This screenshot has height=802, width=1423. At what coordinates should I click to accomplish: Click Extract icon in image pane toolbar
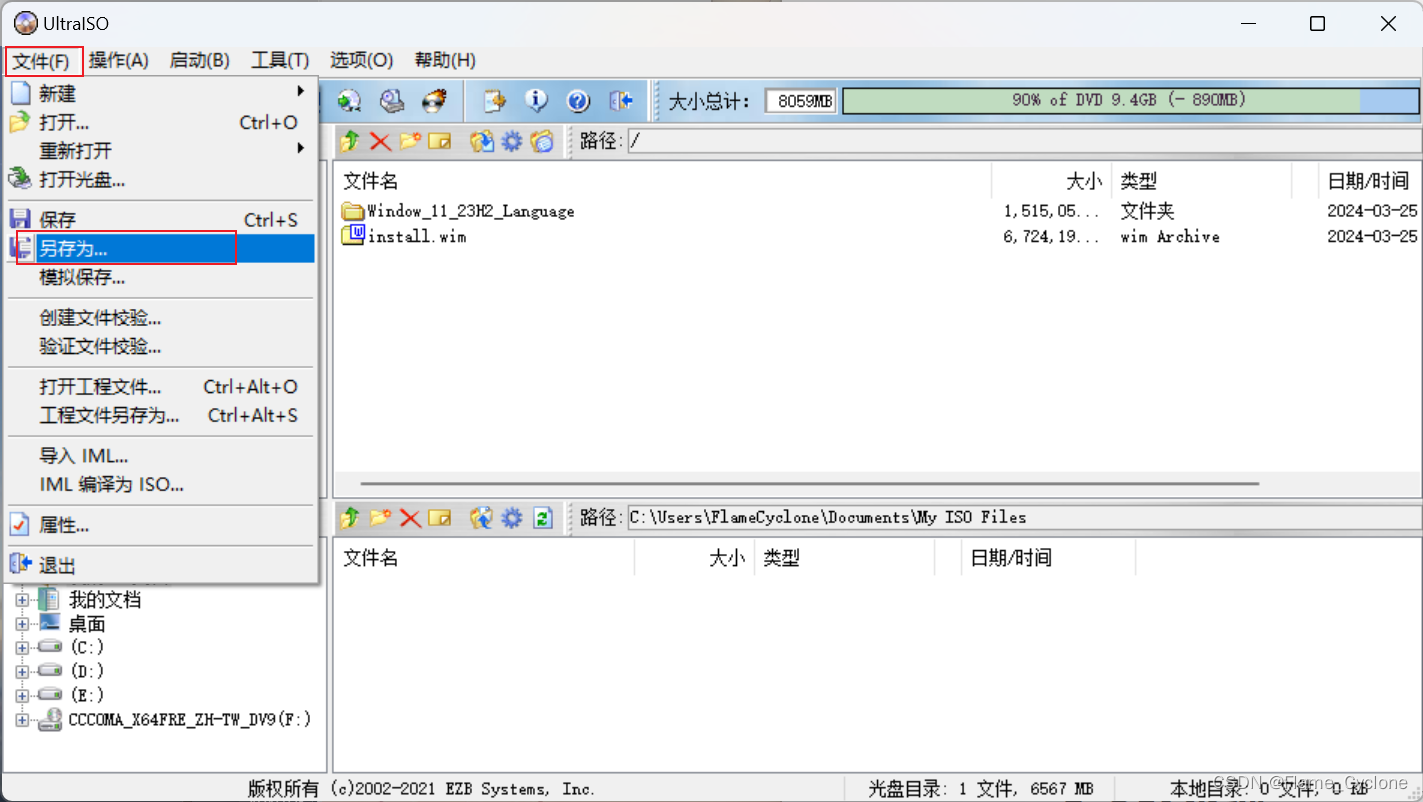coord(482,141)
